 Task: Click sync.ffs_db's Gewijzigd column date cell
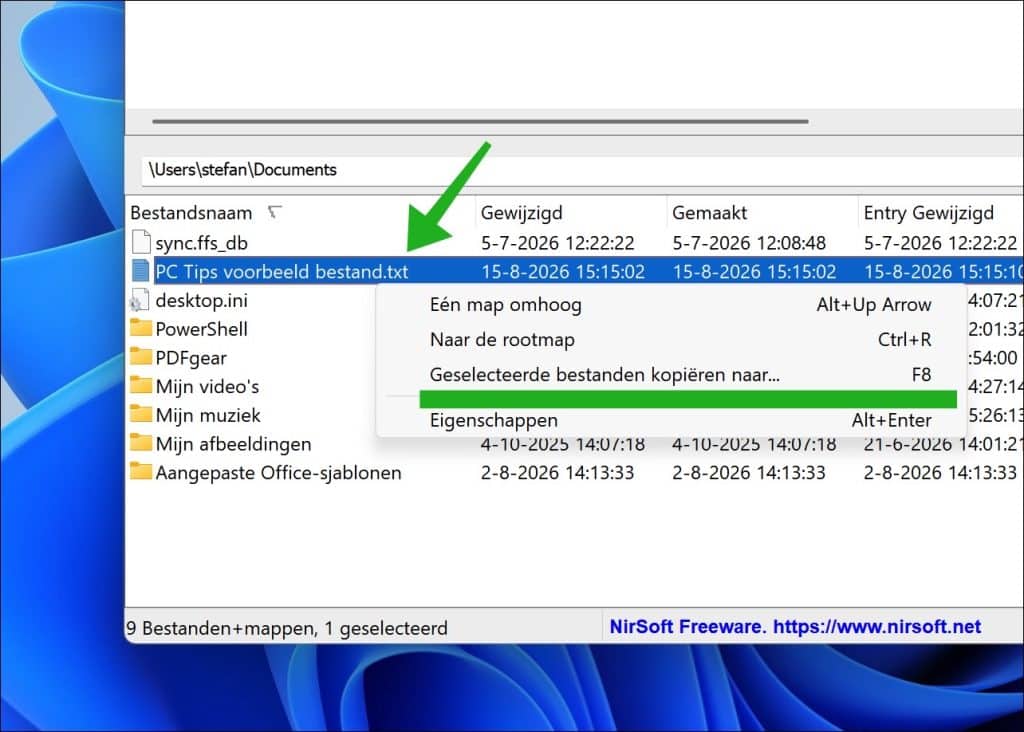558,243
